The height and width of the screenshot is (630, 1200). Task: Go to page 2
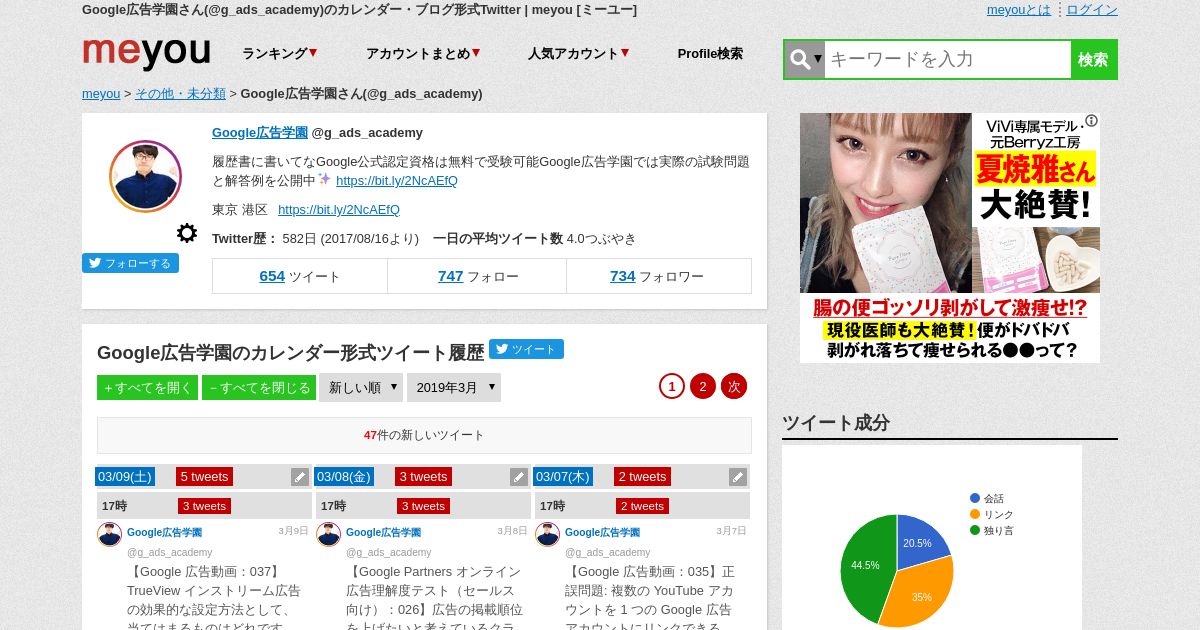(703, 386)
